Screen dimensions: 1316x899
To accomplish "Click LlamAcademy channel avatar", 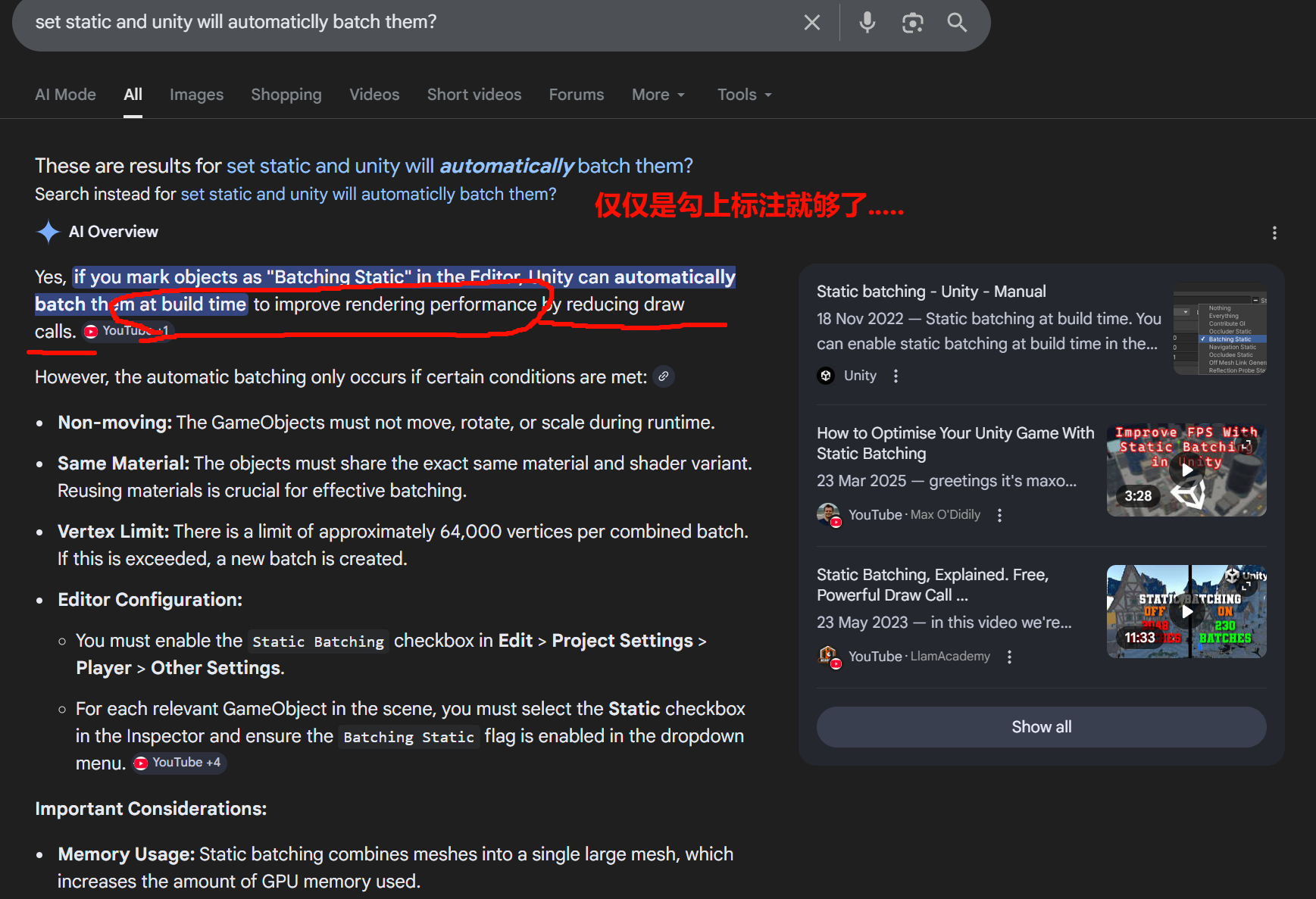I will 829,657.
